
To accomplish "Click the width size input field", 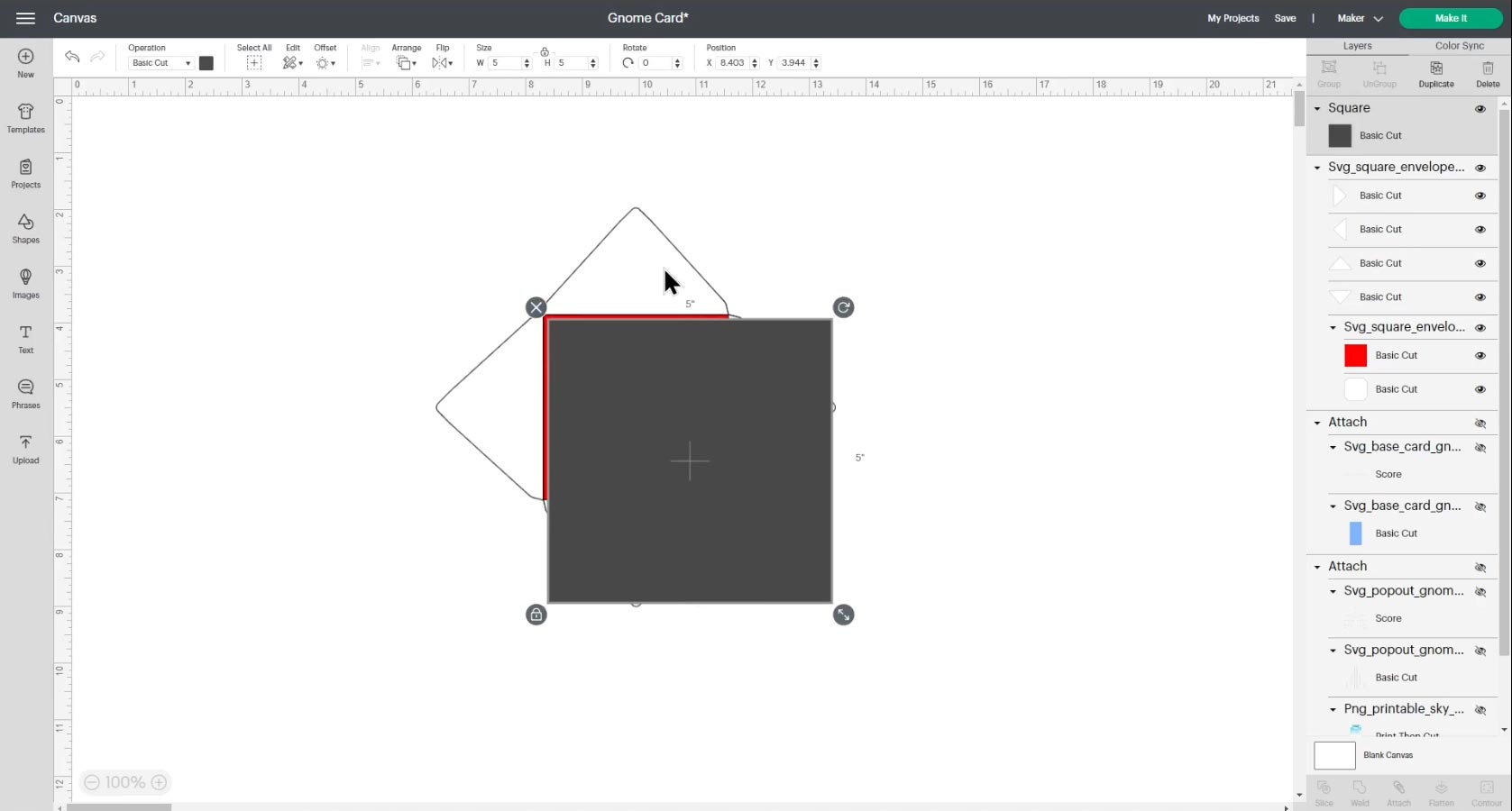I will (x=507, y=63).
